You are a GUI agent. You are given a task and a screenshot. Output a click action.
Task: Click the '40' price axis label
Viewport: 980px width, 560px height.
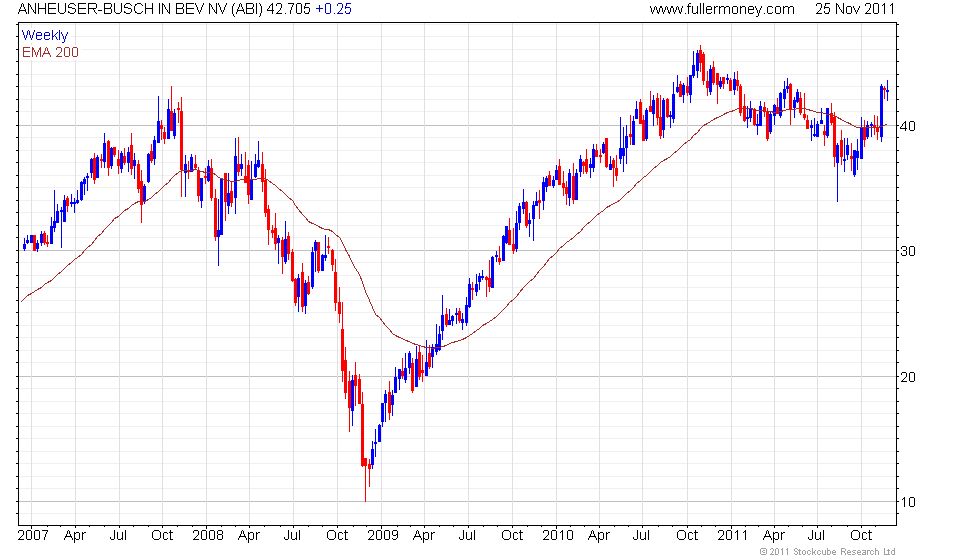pyautogui.click(x=908, y=126)
